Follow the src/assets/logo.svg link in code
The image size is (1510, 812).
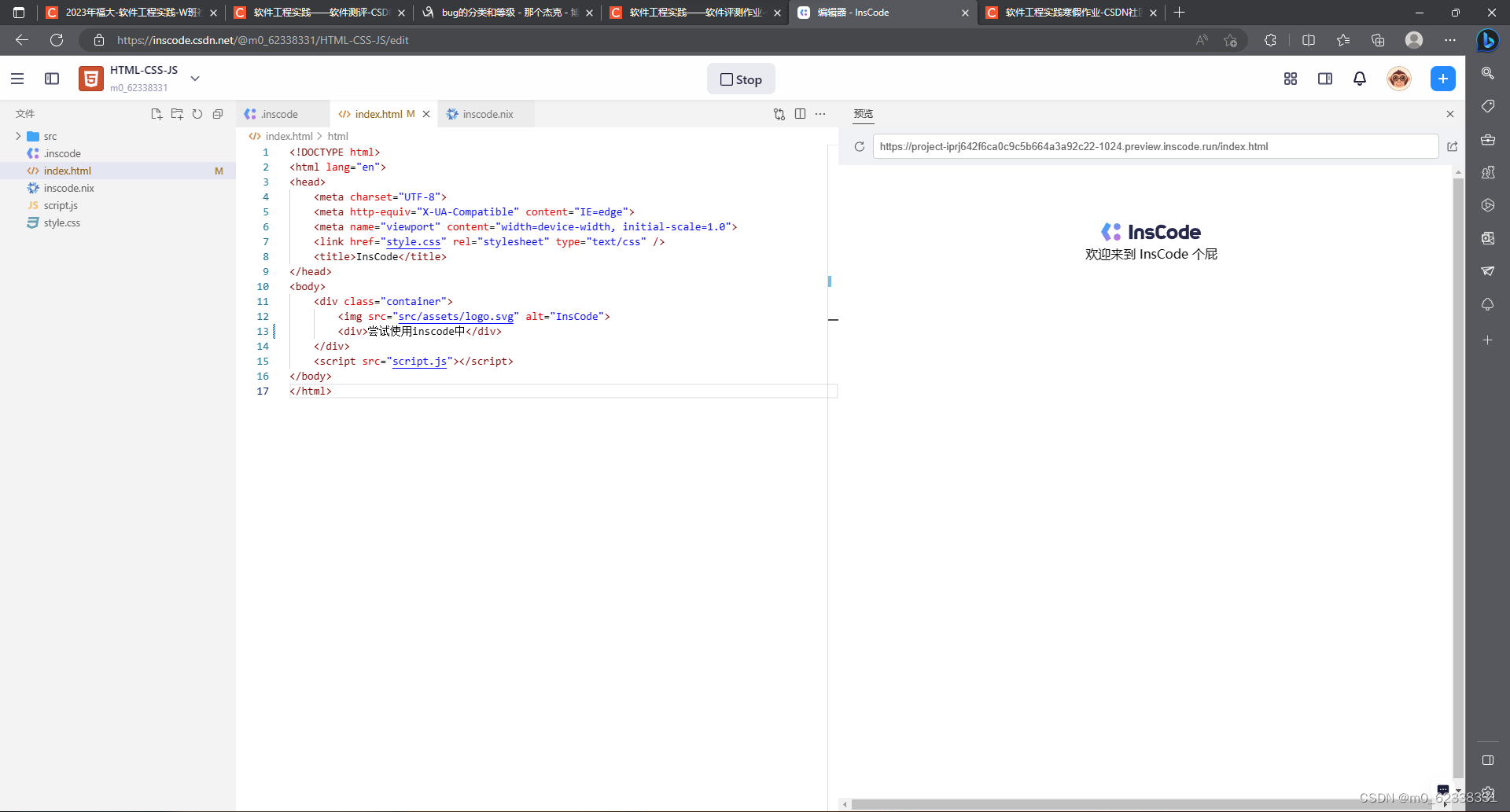tap(455, 316)
